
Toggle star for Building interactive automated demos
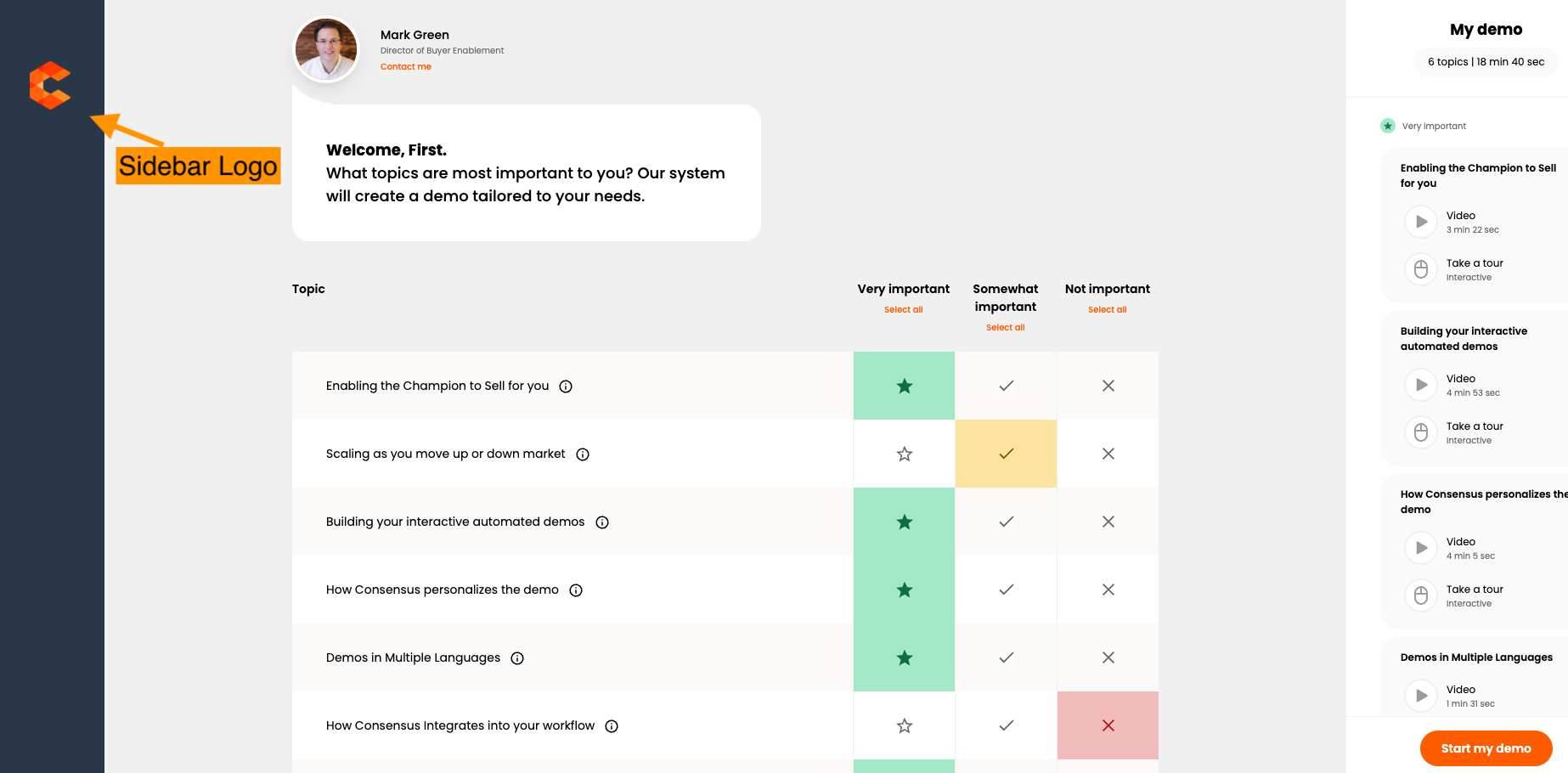pos(904,522)
